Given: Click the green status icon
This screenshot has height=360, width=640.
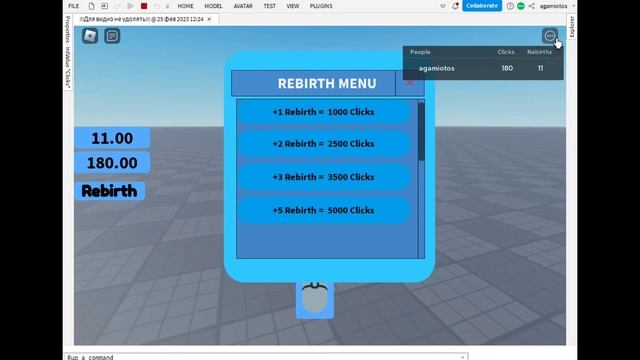Looking at the screenshot, I should [x=521, y=6].
